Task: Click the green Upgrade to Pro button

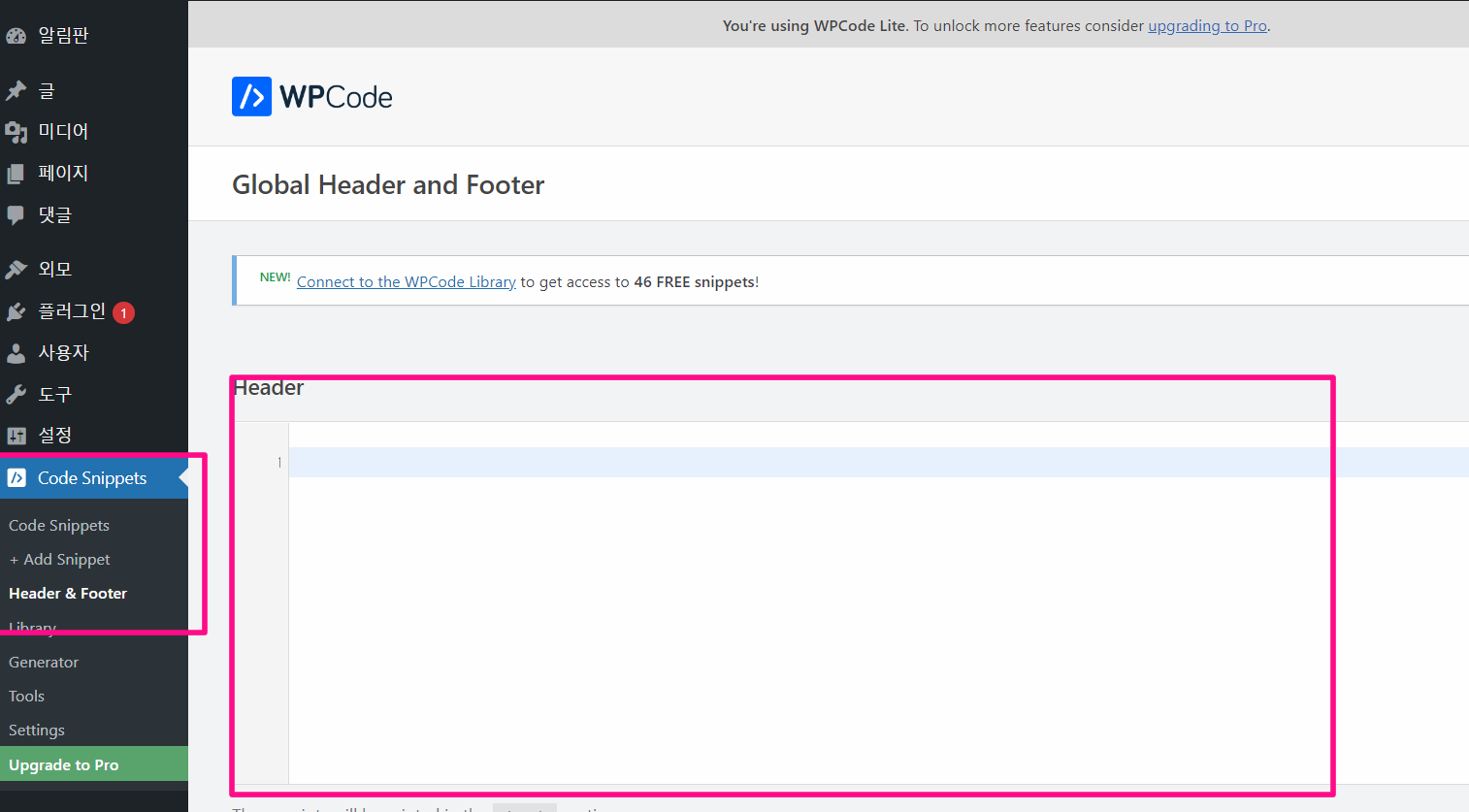Action: tap(94, 764)
